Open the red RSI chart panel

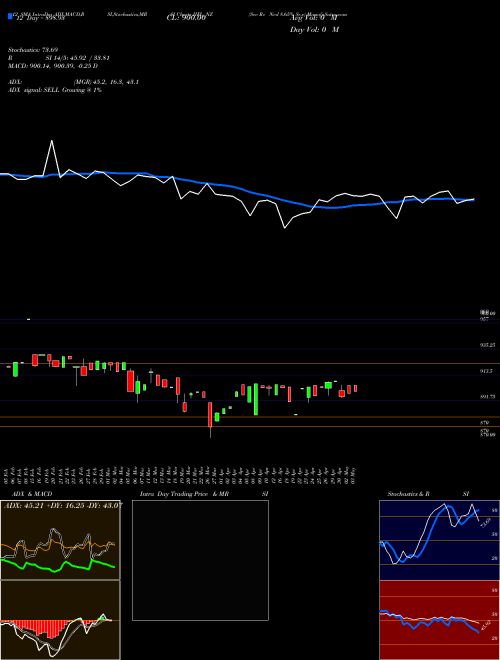point(439,620)
